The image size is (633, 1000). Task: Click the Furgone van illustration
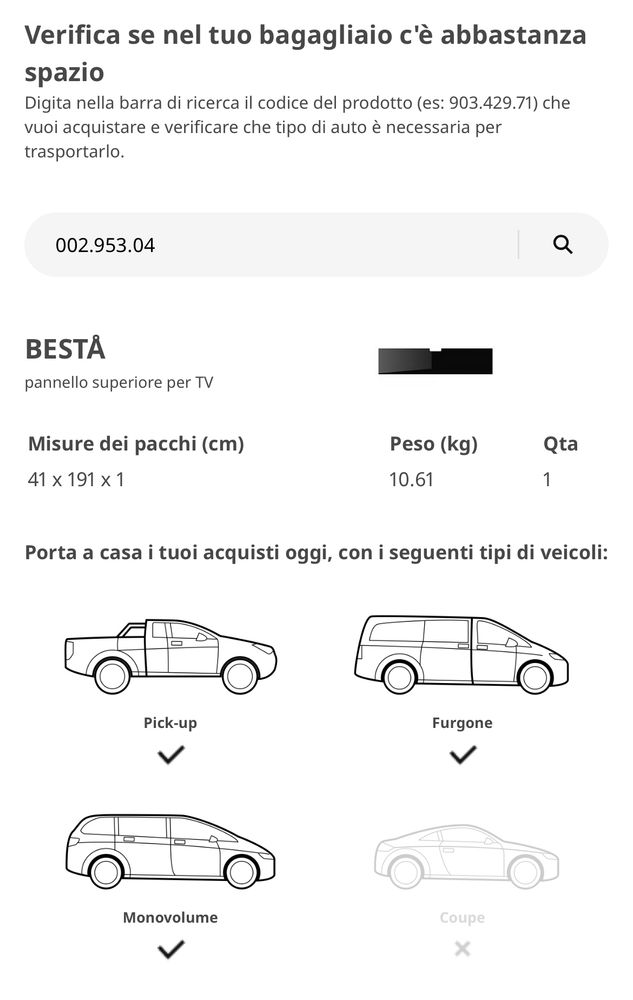pyautogui.click(x=461, y=653)
